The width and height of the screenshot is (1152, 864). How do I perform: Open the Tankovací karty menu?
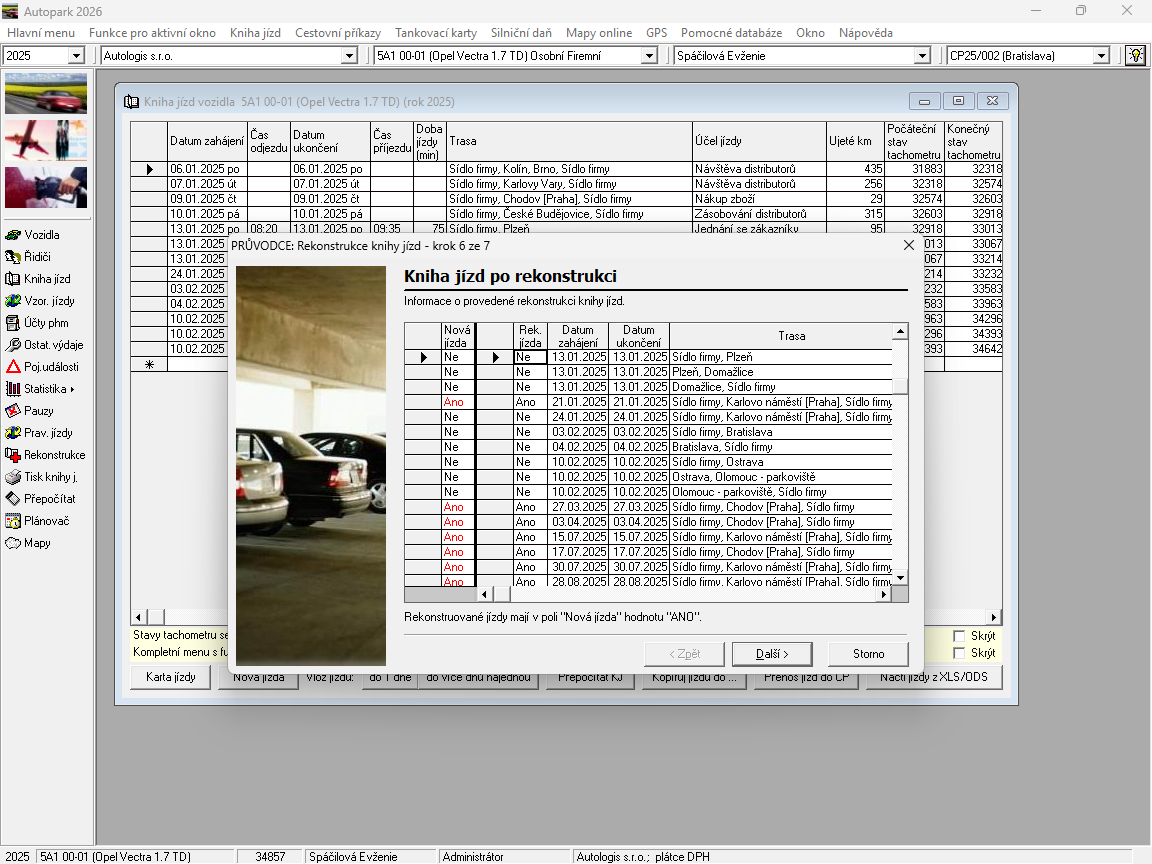click(x=435, y=33)
